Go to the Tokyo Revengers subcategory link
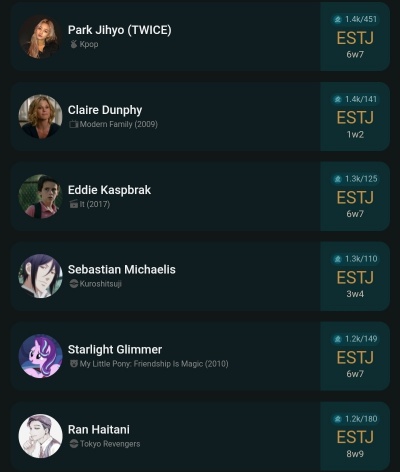Screen dimensions: 400x472 pyautogui.click(x=110, y=444)
